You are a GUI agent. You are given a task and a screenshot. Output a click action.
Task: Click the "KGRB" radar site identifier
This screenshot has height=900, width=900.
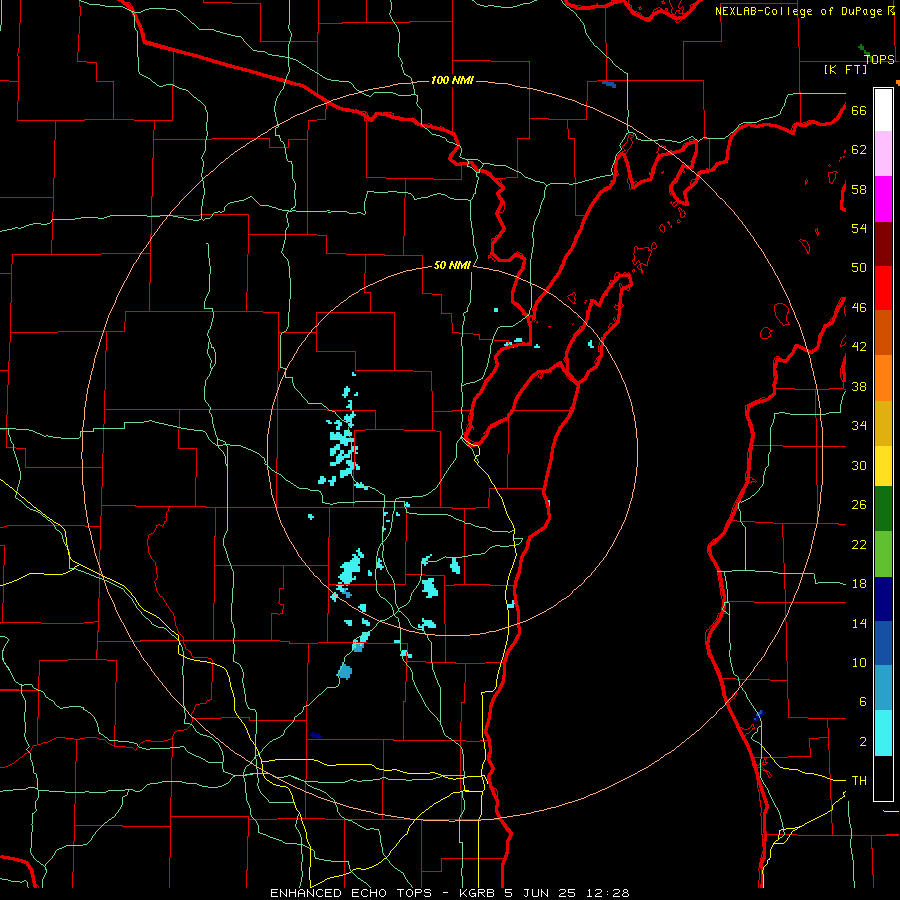tap(478, 893)
